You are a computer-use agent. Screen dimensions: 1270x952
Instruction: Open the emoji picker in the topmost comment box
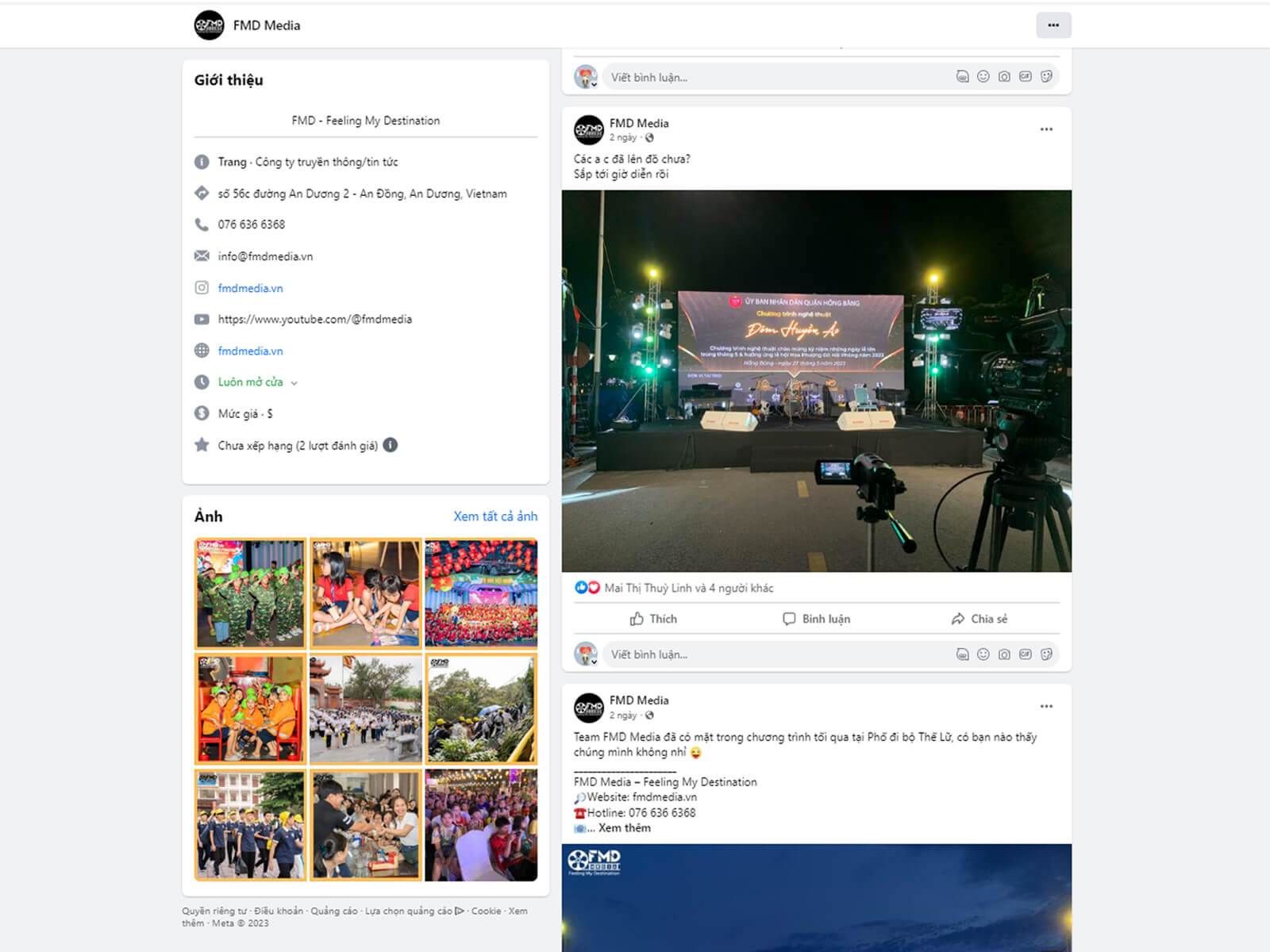[x=983, y=77]
